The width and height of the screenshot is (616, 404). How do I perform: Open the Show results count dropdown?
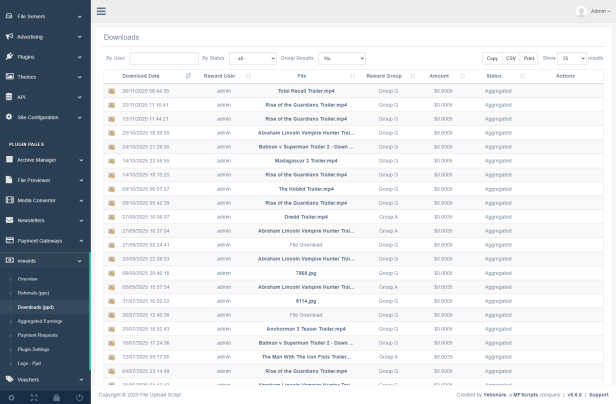[x=571, y=59]
